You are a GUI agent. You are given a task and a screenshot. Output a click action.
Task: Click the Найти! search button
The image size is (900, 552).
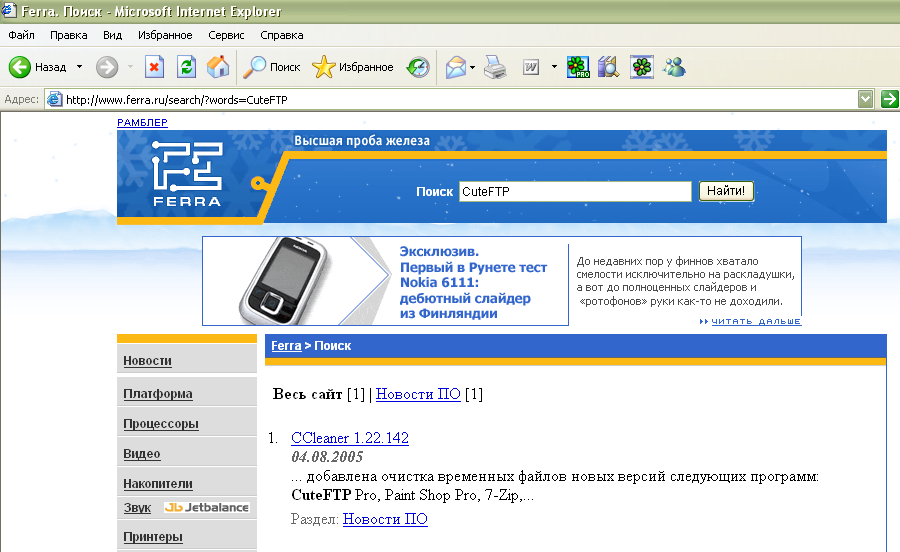[726, 191]
